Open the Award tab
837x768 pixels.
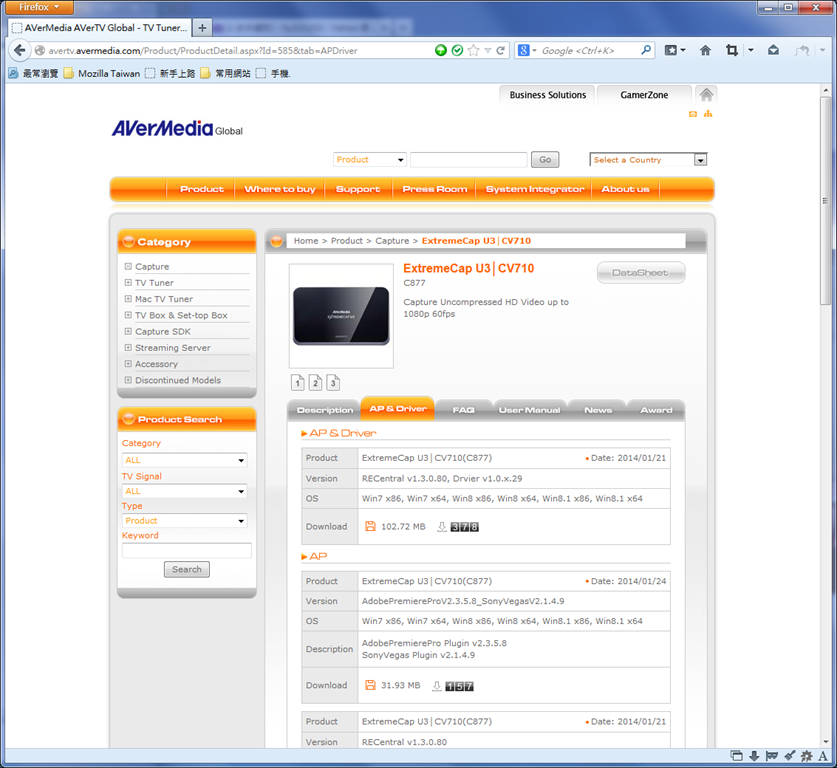[656, 410]
